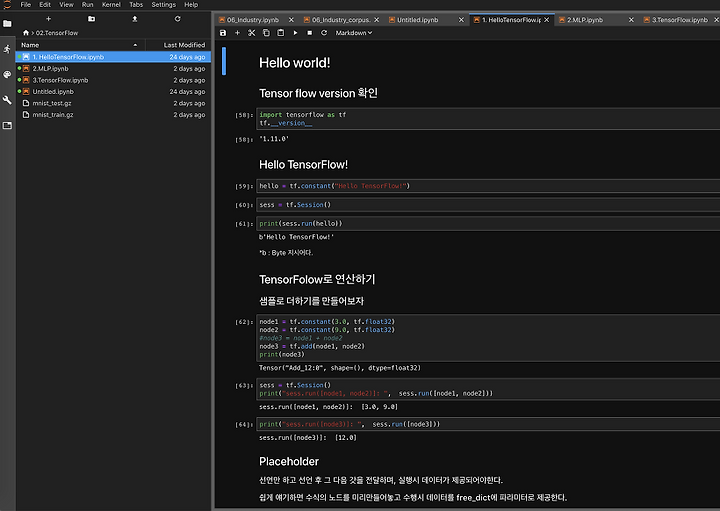Switch to the 06_Industry_corpus tab

click(x=340, y=20)
